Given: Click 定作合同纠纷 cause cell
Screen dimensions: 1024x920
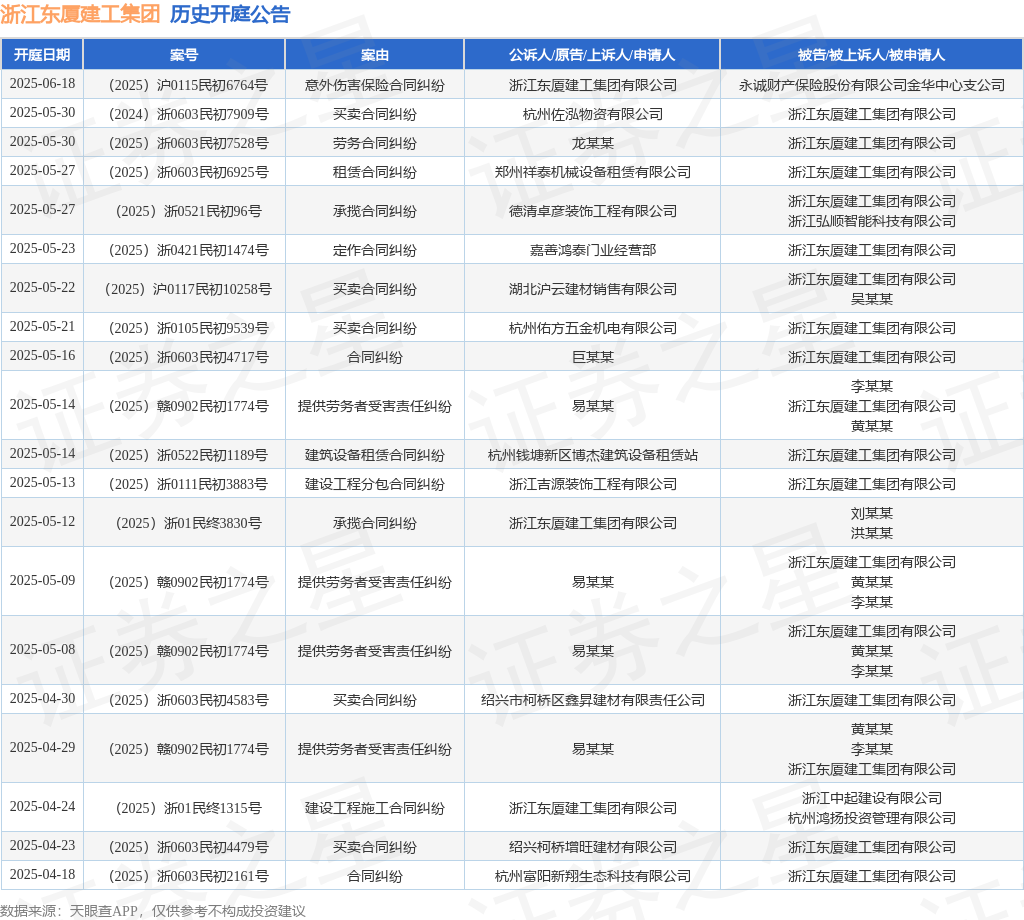Looking at the screenshot, I should click(375, 250).
